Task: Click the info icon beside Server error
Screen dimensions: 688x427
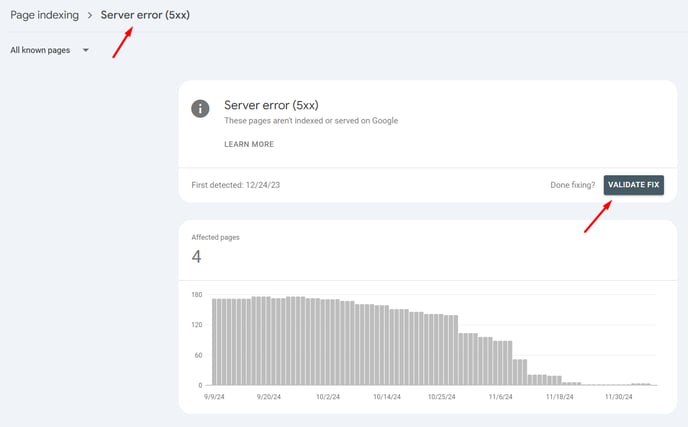Action: pos(200,109)
